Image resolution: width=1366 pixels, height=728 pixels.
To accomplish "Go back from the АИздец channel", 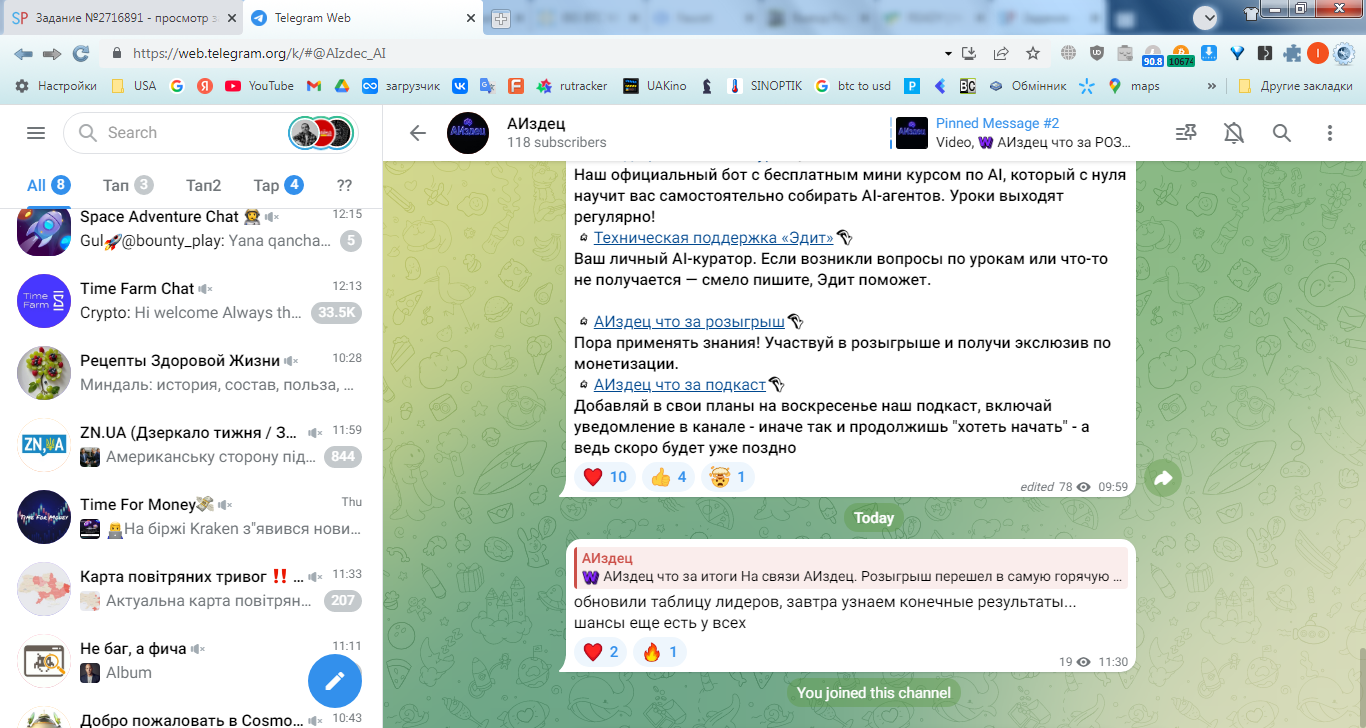I will click(x=418, y=133).
